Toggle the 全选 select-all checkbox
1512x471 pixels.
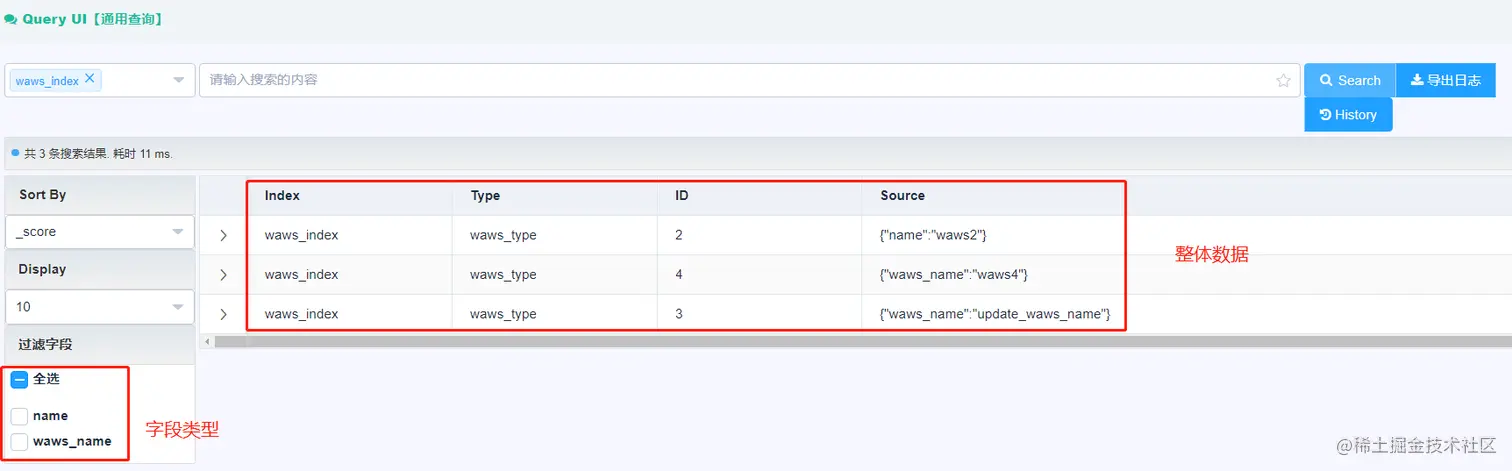coord(19,380)
